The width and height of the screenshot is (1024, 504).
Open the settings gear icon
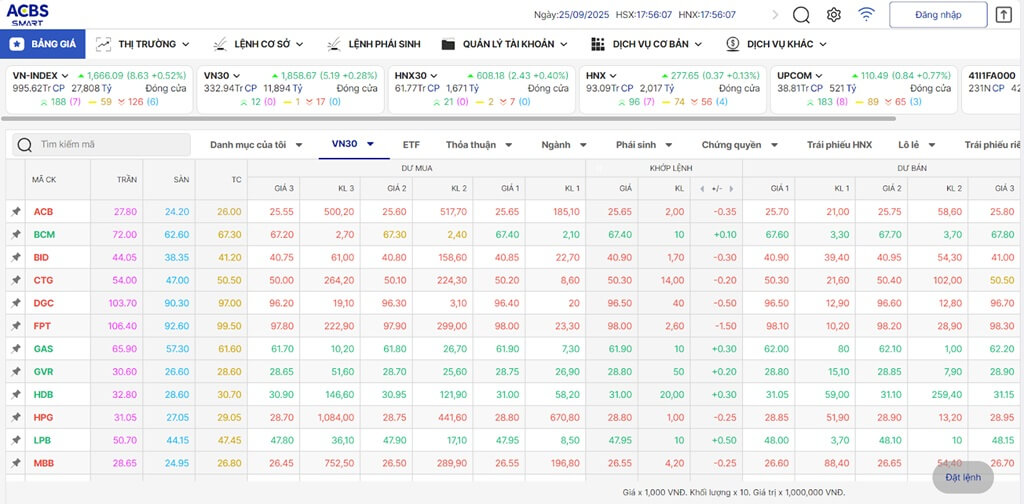pos(834,15)
